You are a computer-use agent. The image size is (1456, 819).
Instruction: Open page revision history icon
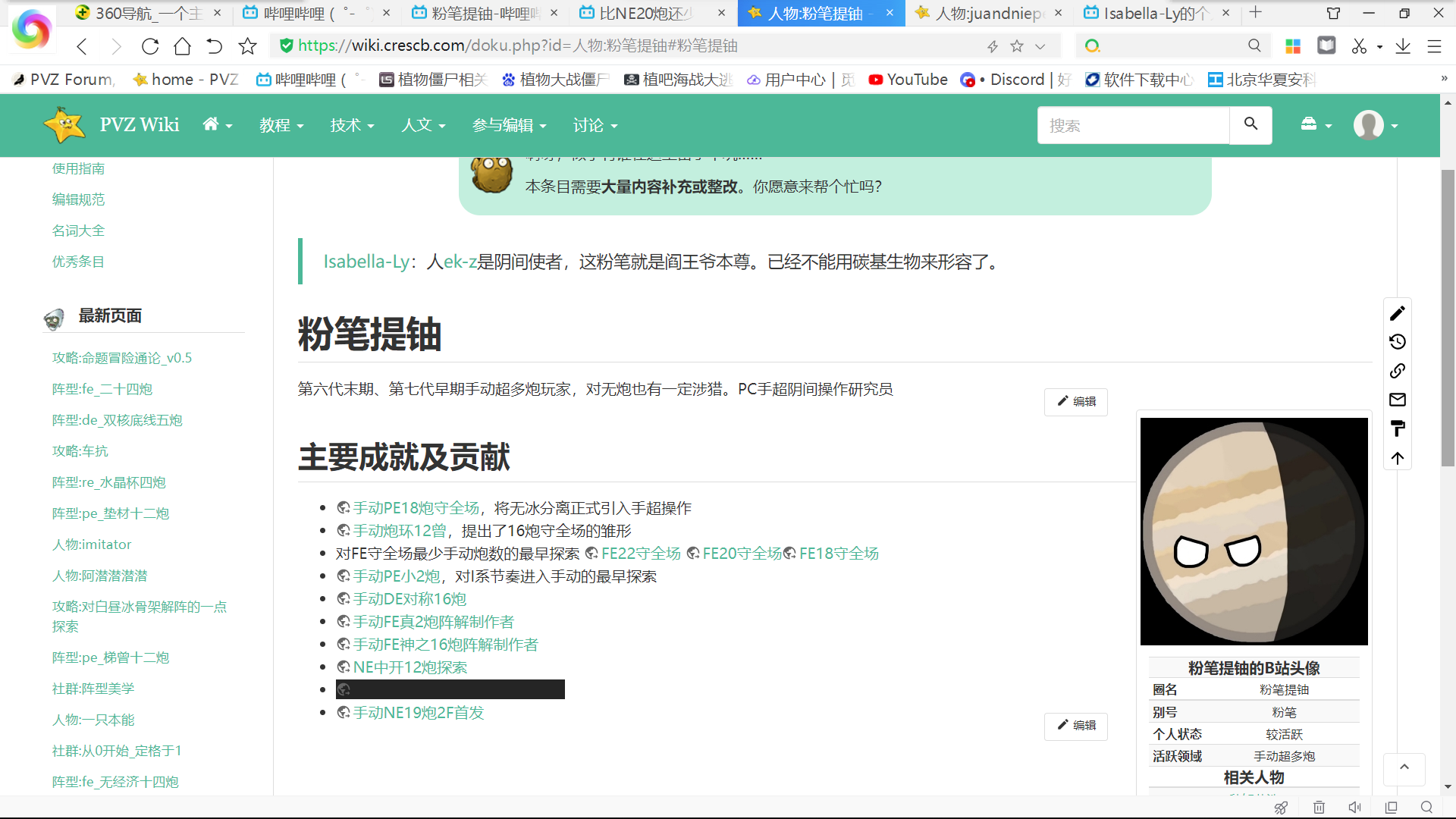pyautogui.click(x=1398, y=342)
